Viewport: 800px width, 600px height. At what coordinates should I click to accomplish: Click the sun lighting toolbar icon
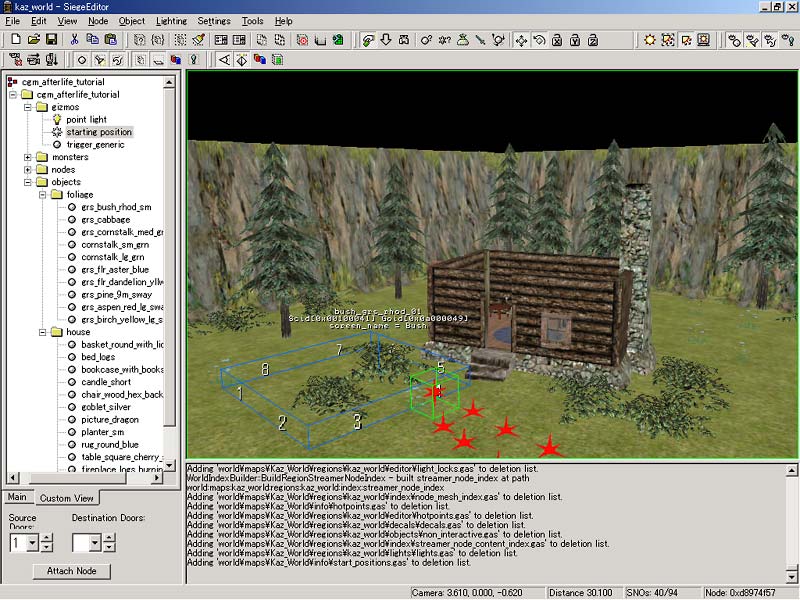[651, 40]
